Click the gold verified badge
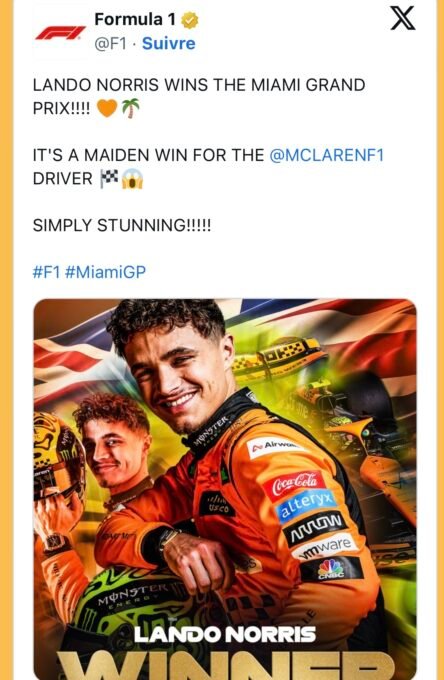Viewport: 444px width, 680px height. (x=189, y=20)
